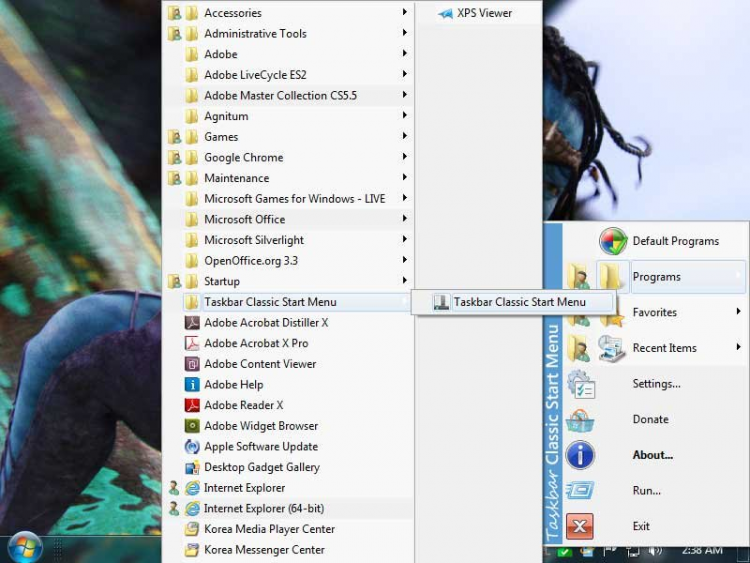Choose the Exit option

coord(655,526)
